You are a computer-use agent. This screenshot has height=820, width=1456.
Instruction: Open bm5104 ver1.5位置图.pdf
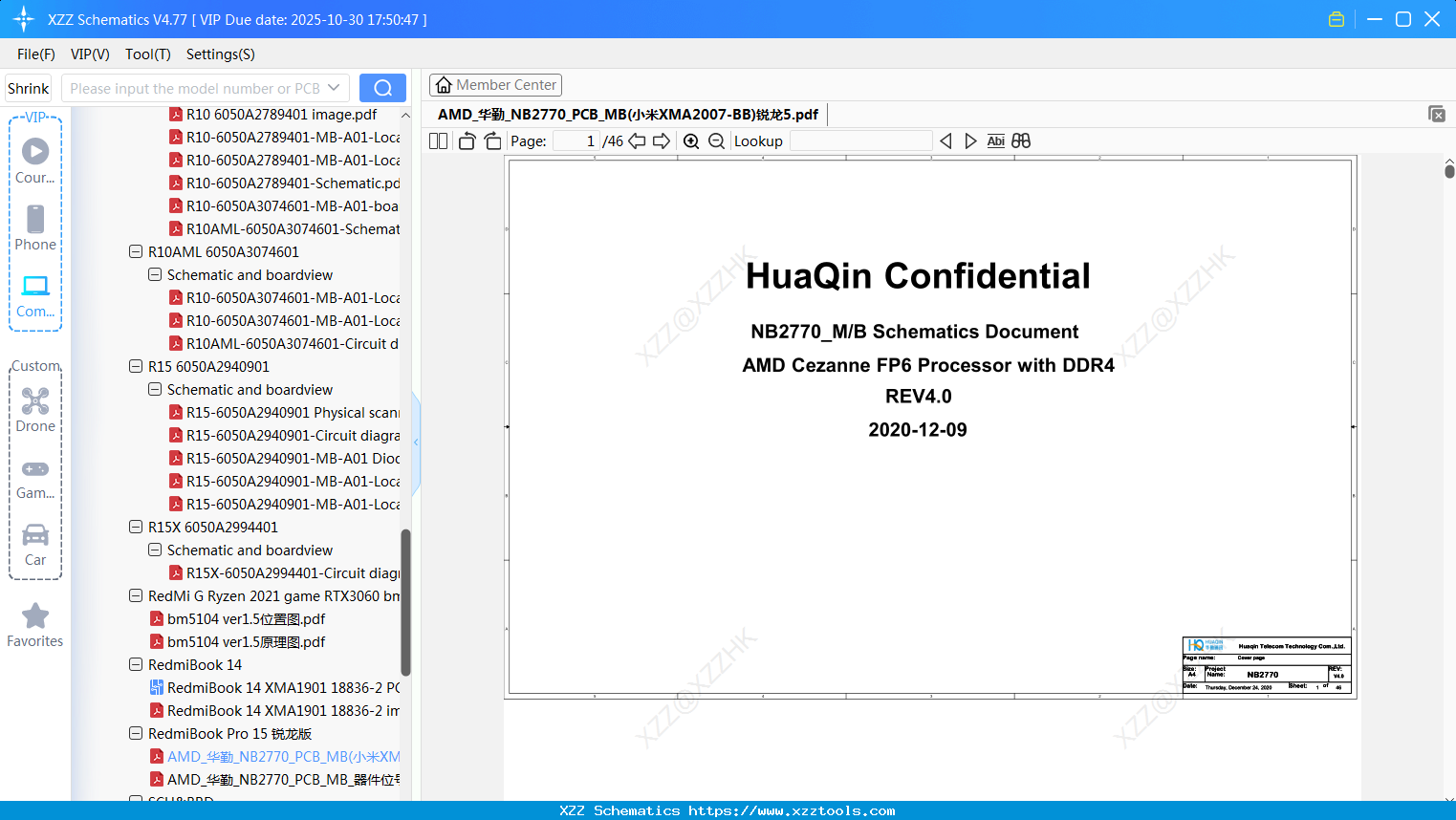coord(238,619)
